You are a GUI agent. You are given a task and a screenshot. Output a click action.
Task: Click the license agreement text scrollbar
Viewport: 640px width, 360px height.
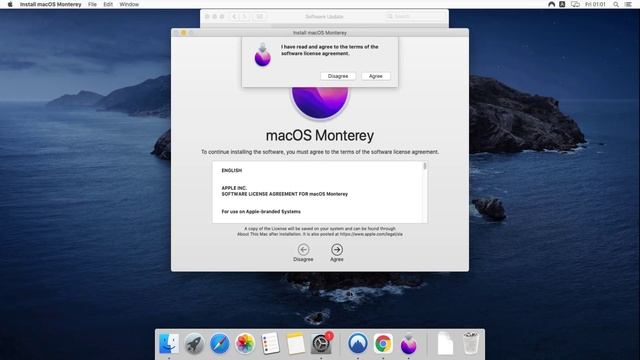(425, 166)
